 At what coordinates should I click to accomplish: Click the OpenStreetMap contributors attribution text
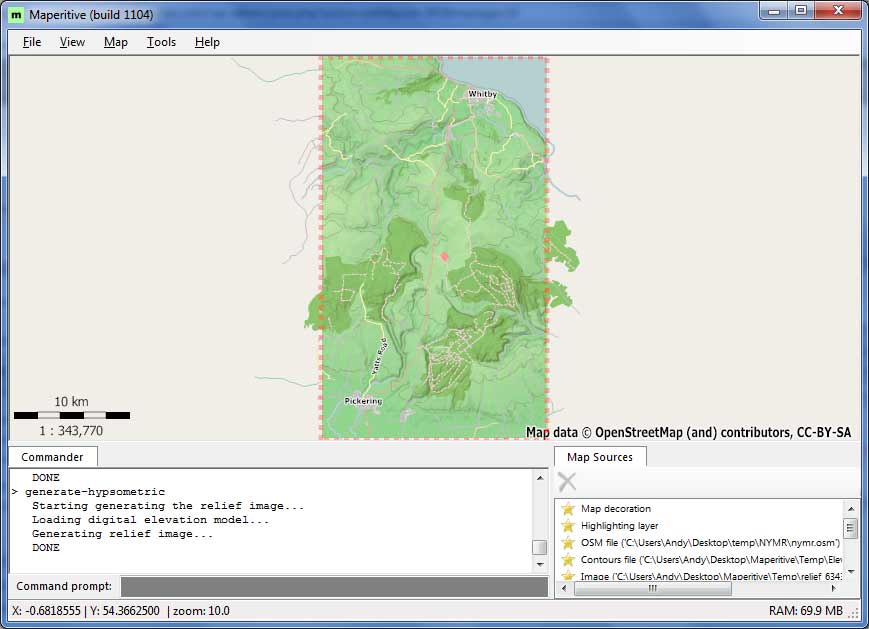(x=688, y=432)
